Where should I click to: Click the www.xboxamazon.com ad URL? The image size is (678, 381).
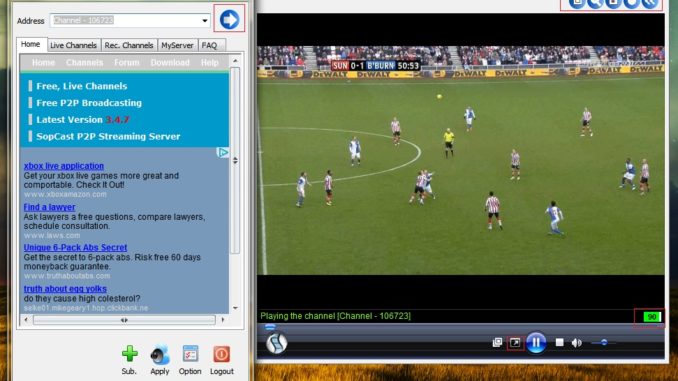click(65, 195)
